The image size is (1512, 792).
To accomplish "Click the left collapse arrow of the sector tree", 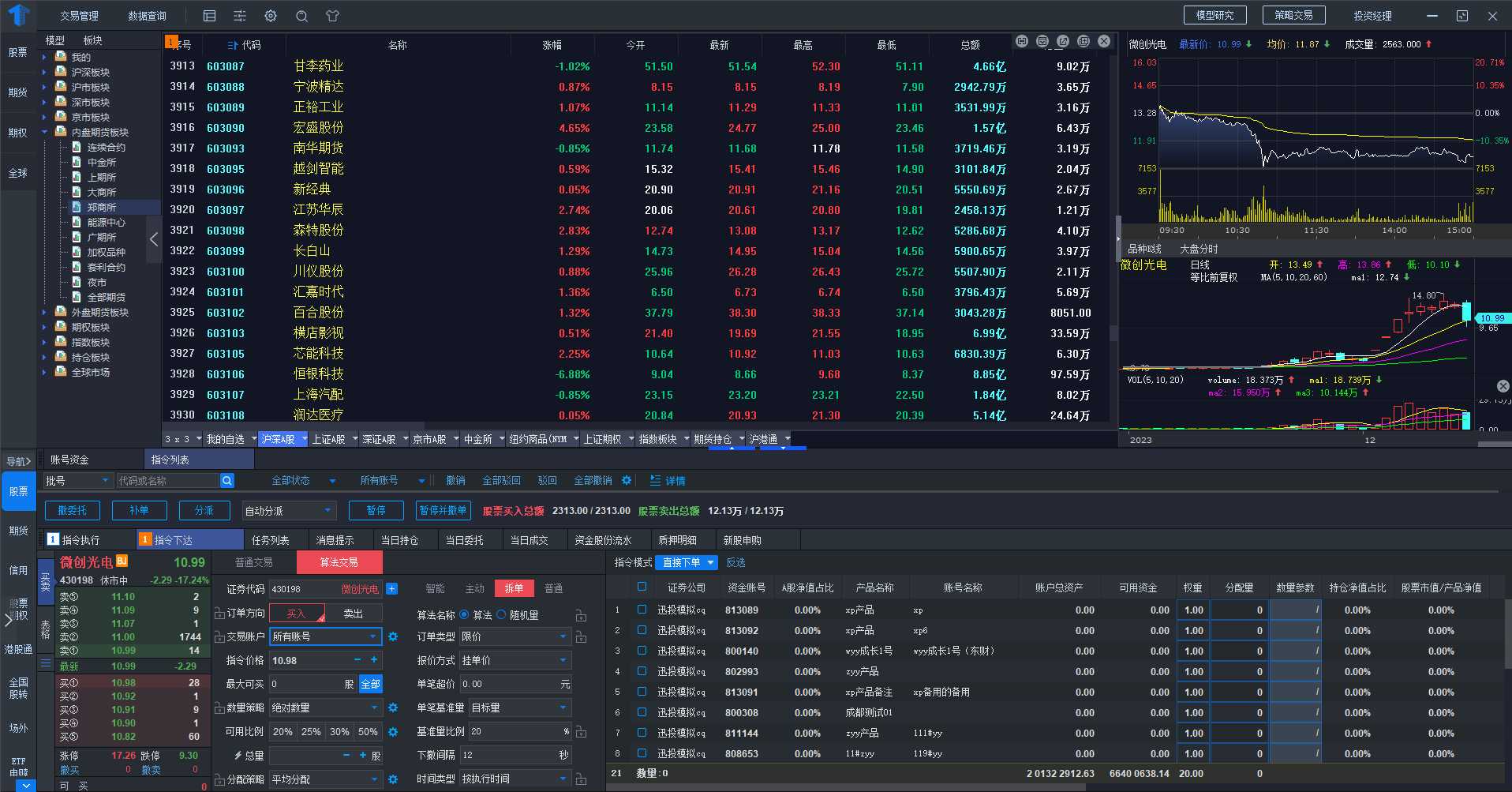I will point(154,239).
